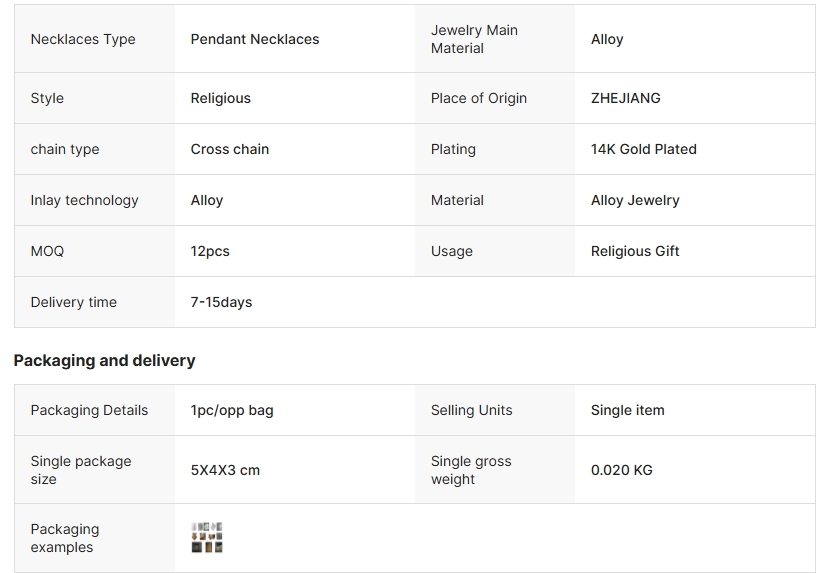Image resolution: width=840 pixels, height=573 pixels.
Task: Click the "7-15days" delivery time value
Action: point(221,302)
